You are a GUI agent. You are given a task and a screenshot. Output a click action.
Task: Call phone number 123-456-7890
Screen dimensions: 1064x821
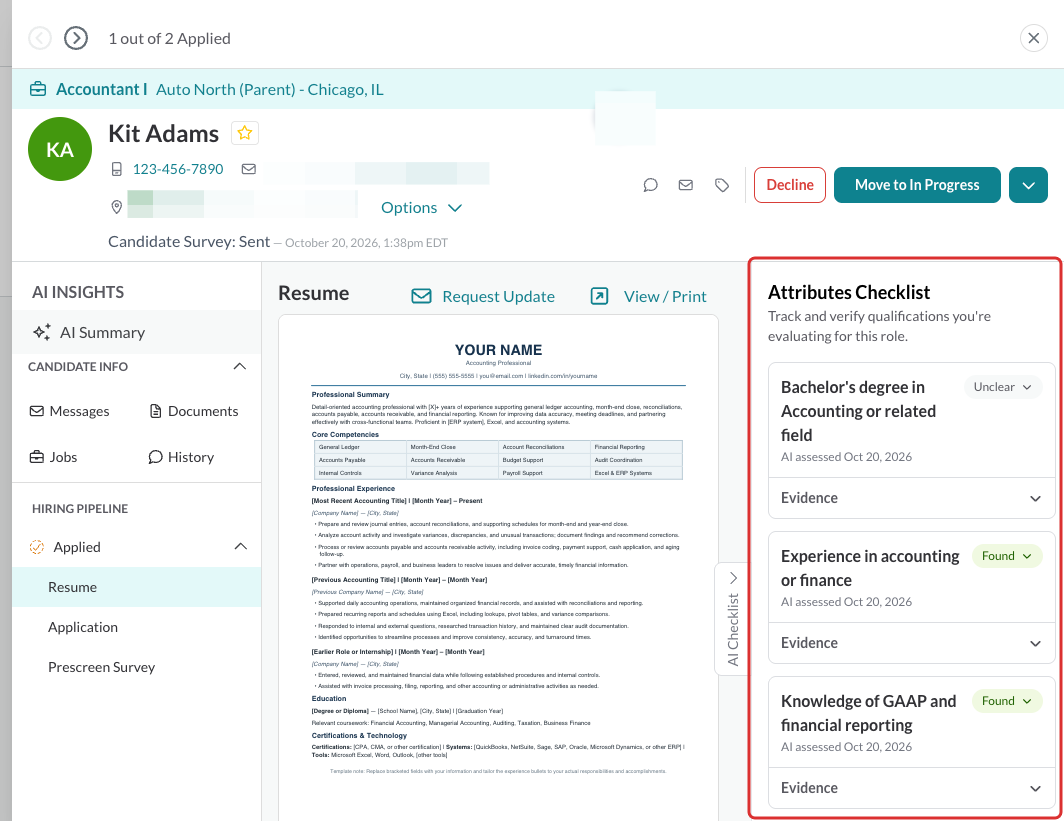[x=178, y=169]
